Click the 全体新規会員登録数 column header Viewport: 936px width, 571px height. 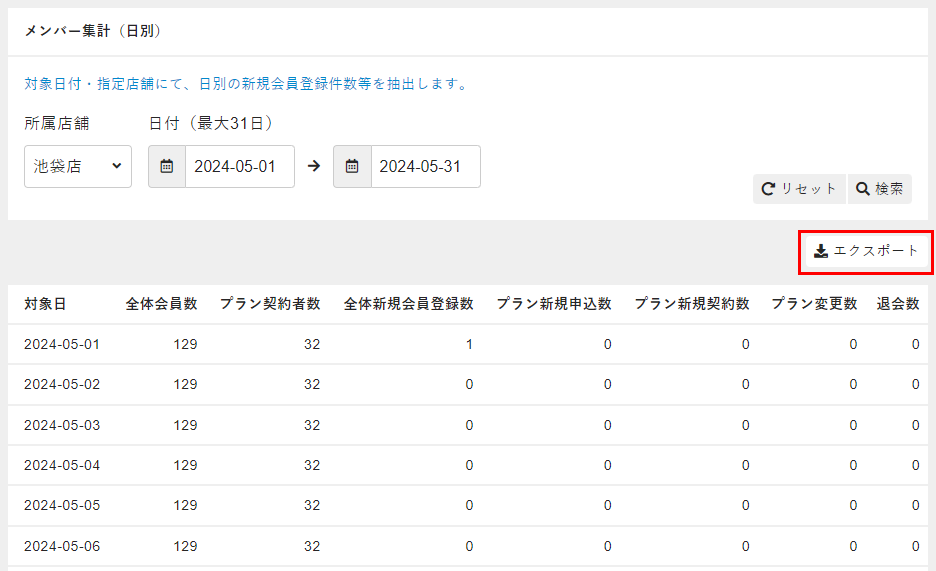point(408,304)
